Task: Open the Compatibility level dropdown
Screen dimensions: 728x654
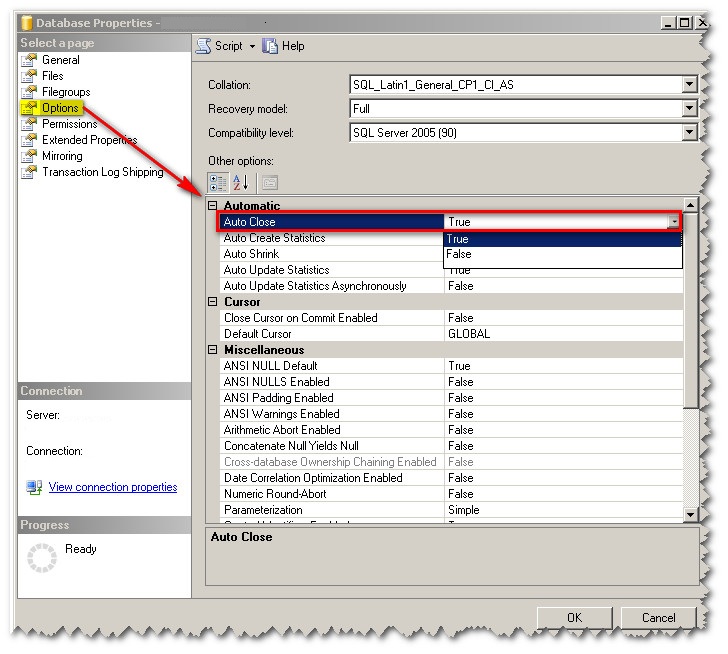Action: [x=689, y=133]
